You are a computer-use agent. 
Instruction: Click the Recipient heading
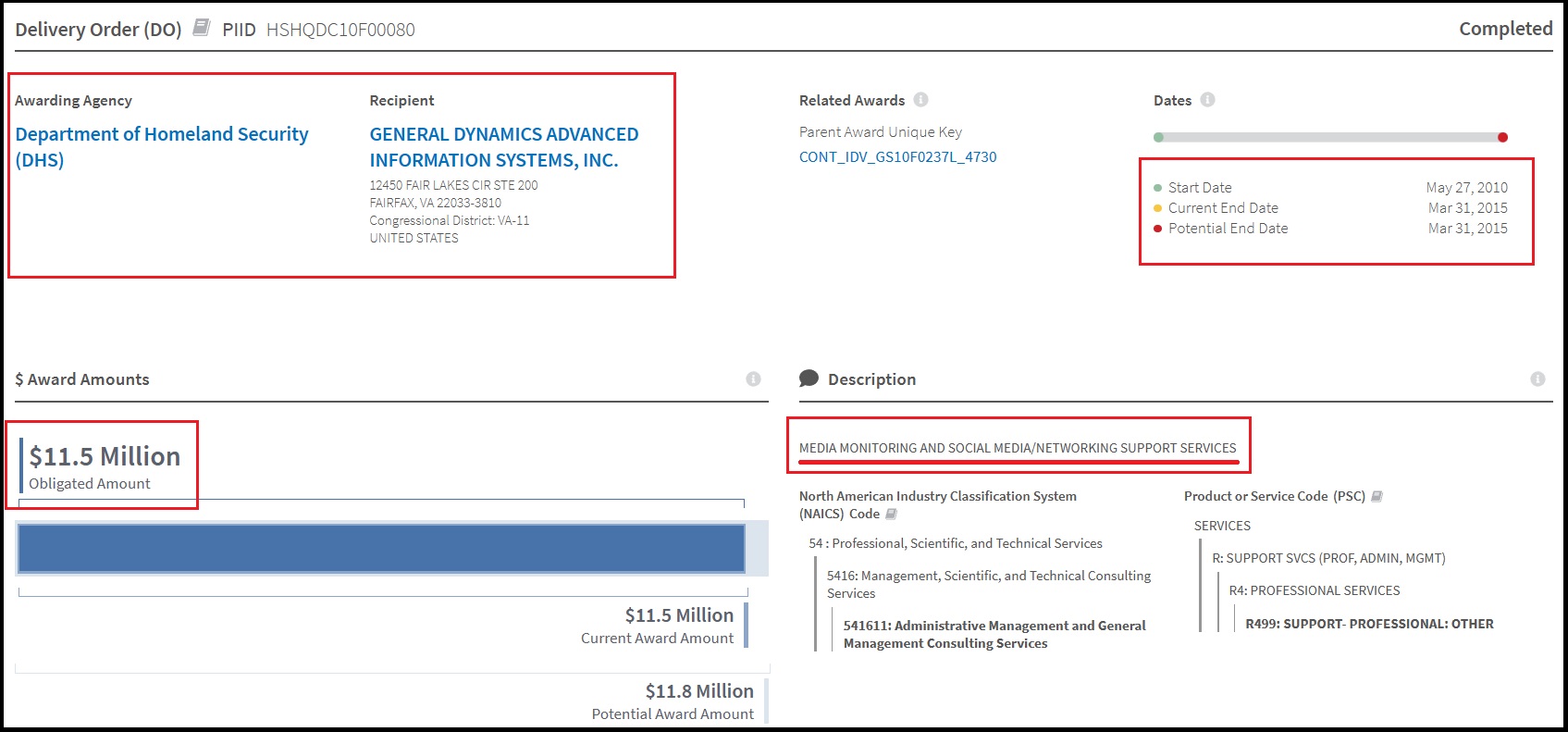[401, 100]
